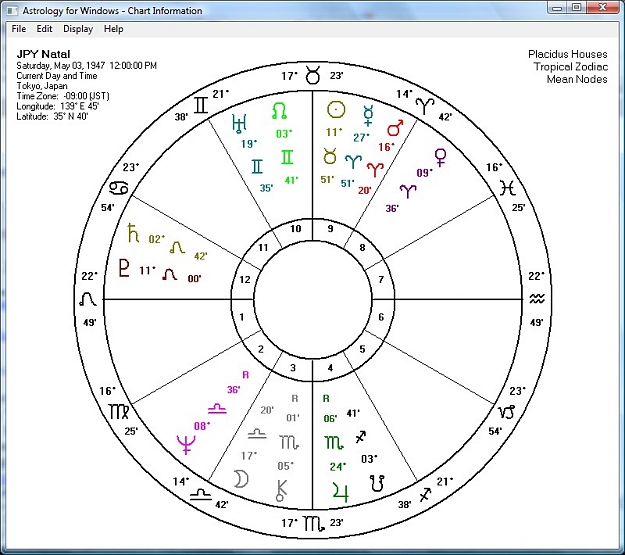Screen dimensions: 625x555
Task: Click house number 10 label
Action: coord(295,228)
